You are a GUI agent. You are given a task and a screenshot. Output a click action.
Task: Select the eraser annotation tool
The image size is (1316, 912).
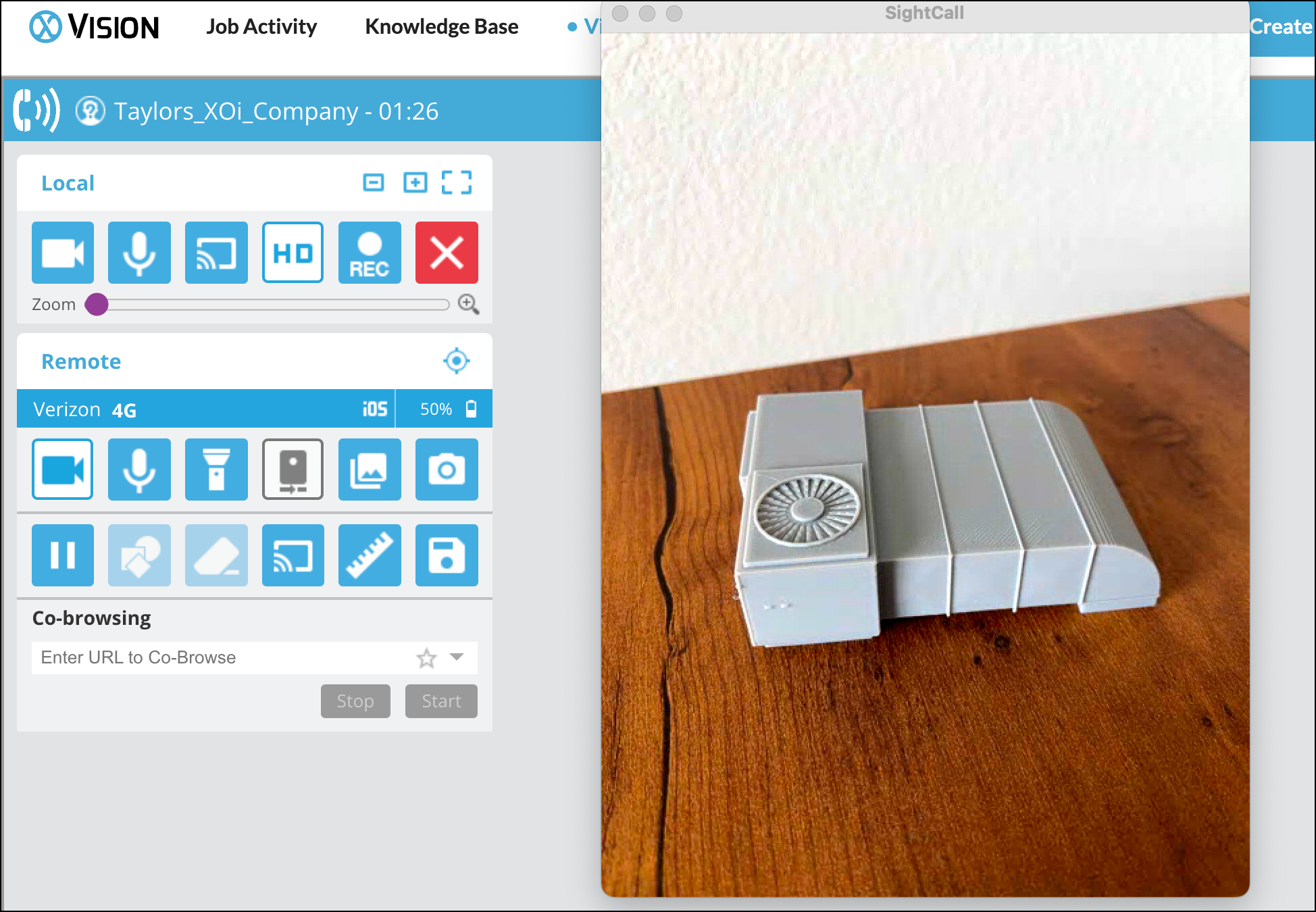[216, 555]
